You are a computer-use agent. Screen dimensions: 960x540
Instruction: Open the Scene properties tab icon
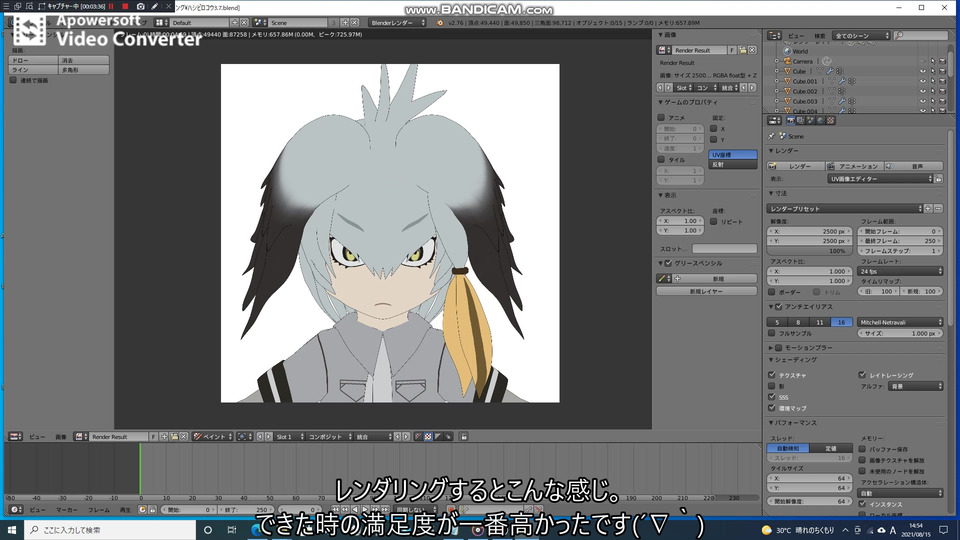click(810, 121)
